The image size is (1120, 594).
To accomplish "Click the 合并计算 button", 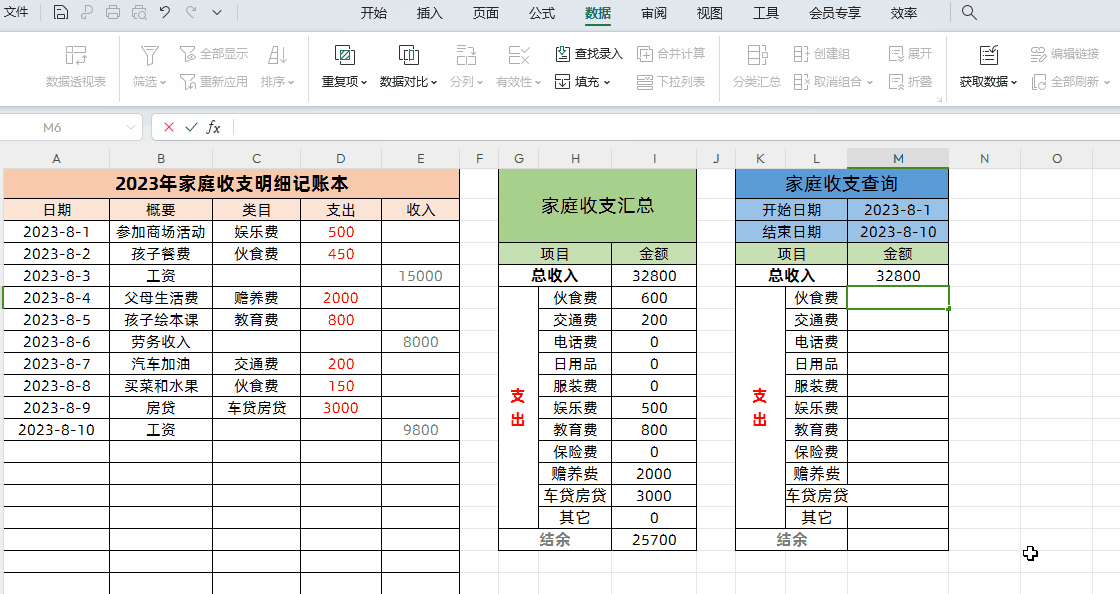I will [671, 54].
